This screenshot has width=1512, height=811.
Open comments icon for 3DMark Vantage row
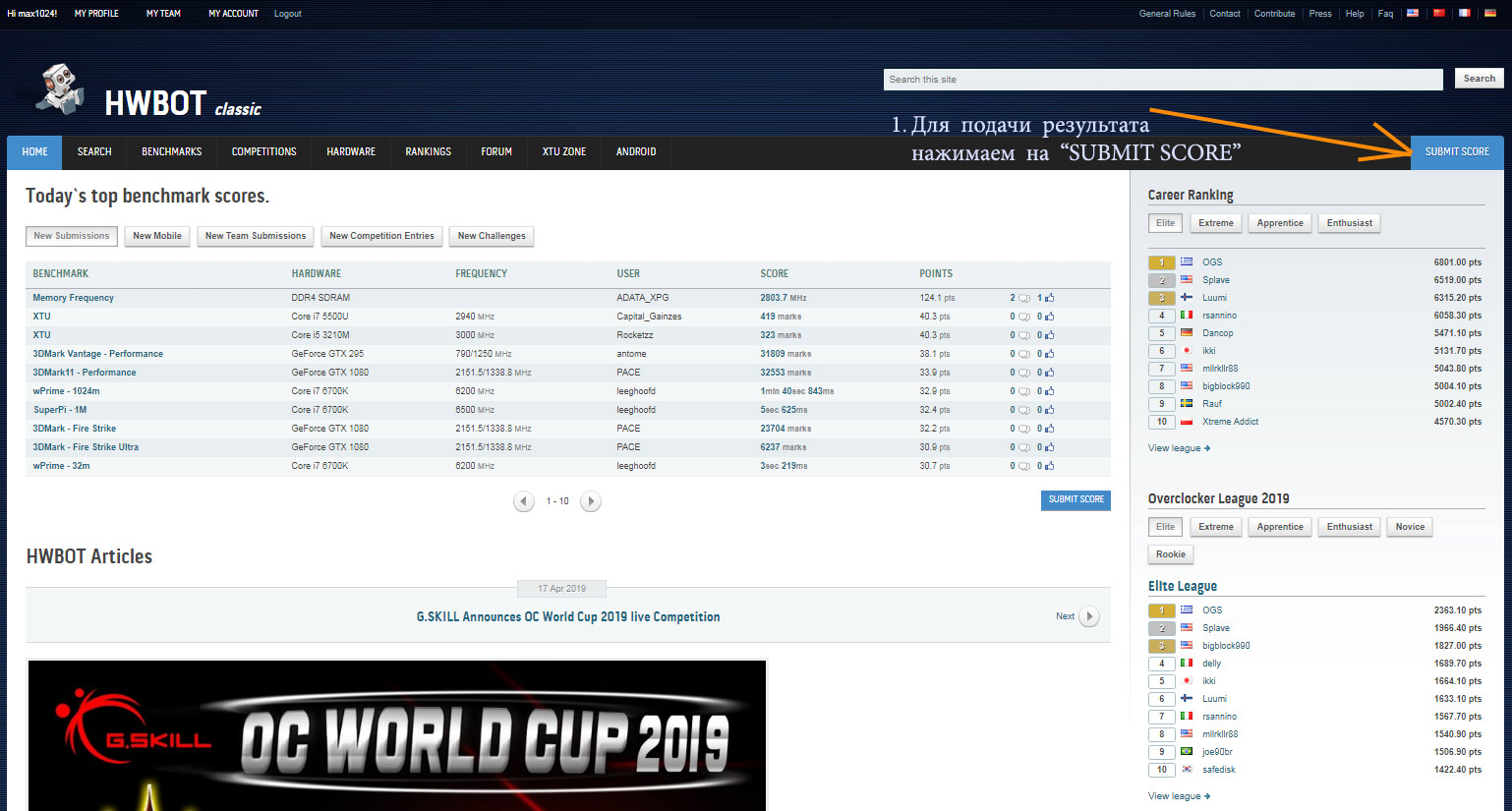(1024, 354)
